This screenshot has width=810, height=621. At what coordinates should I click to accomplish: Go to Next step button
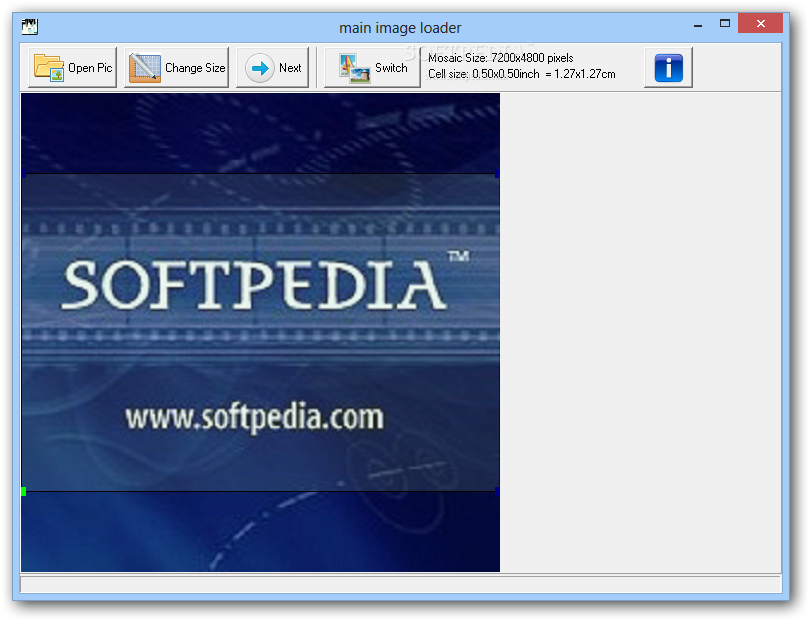[272, 68]
